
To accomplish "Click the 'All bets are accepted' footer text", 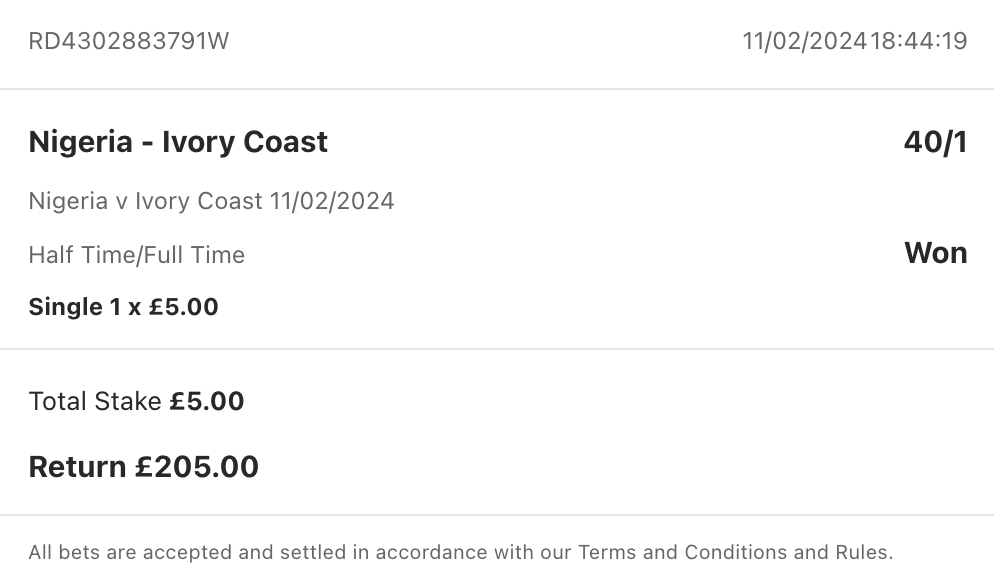I will (130, 552).
